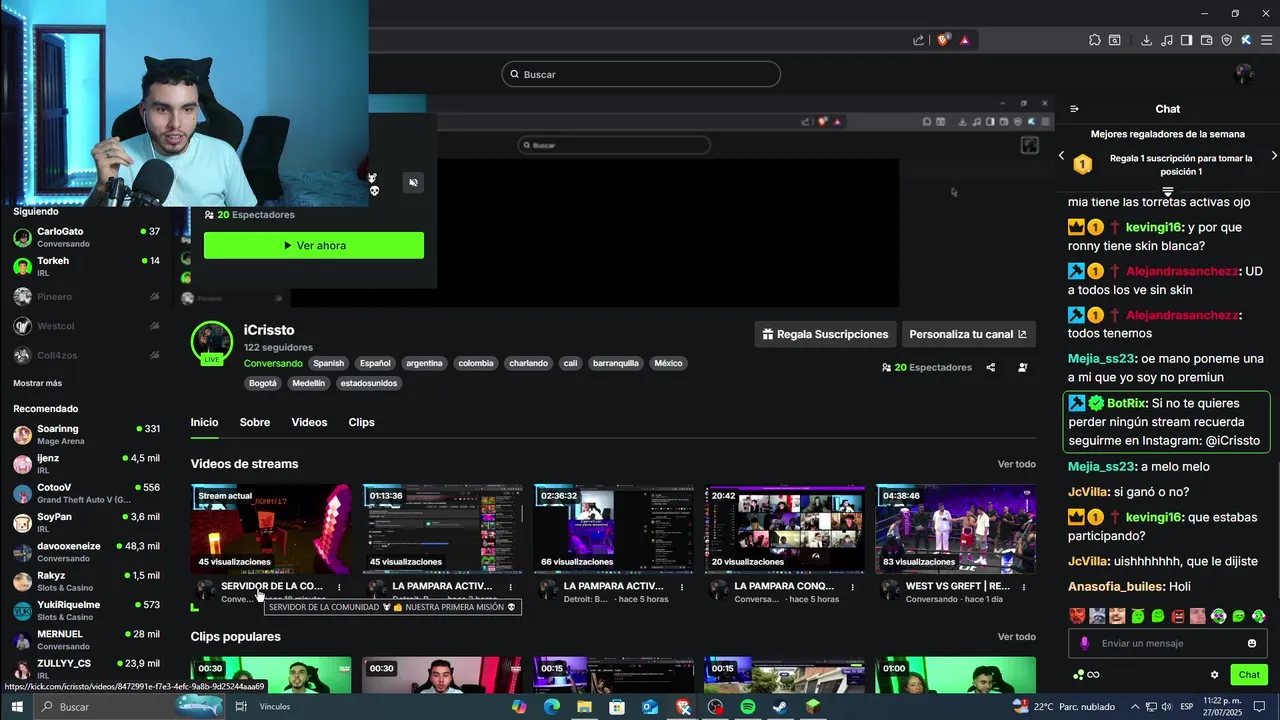Share this page via address bar icon
Image resolution: width=1280 pixels, height=720 pixels.
coord(919,40)
